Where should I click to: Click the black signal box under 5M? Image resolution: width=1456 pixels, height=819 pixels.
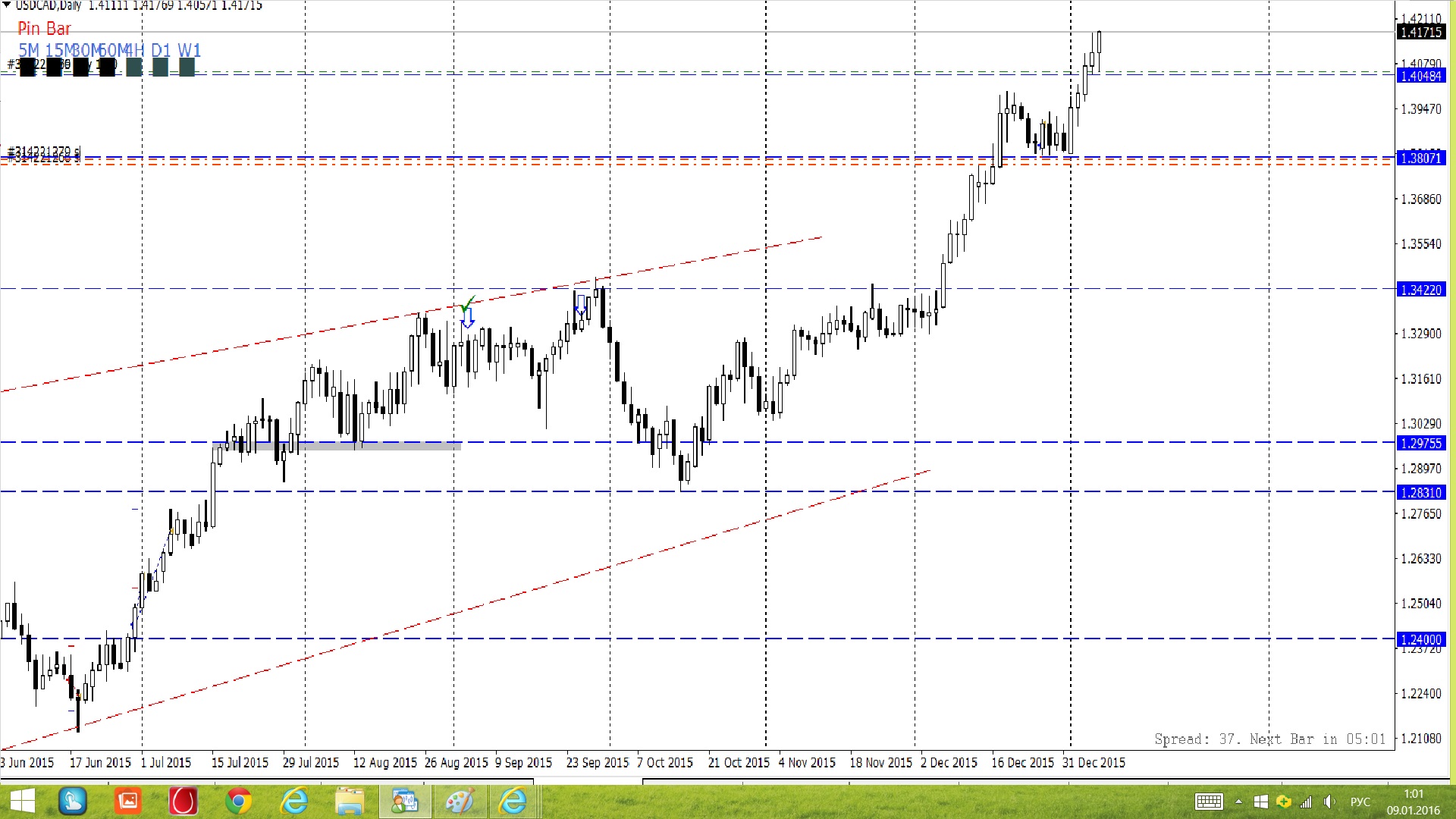[27, 67]
